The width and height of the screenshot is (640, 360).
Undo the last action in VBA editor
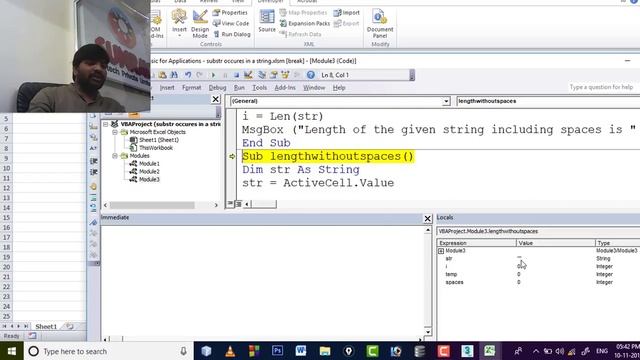pos(188,75)
